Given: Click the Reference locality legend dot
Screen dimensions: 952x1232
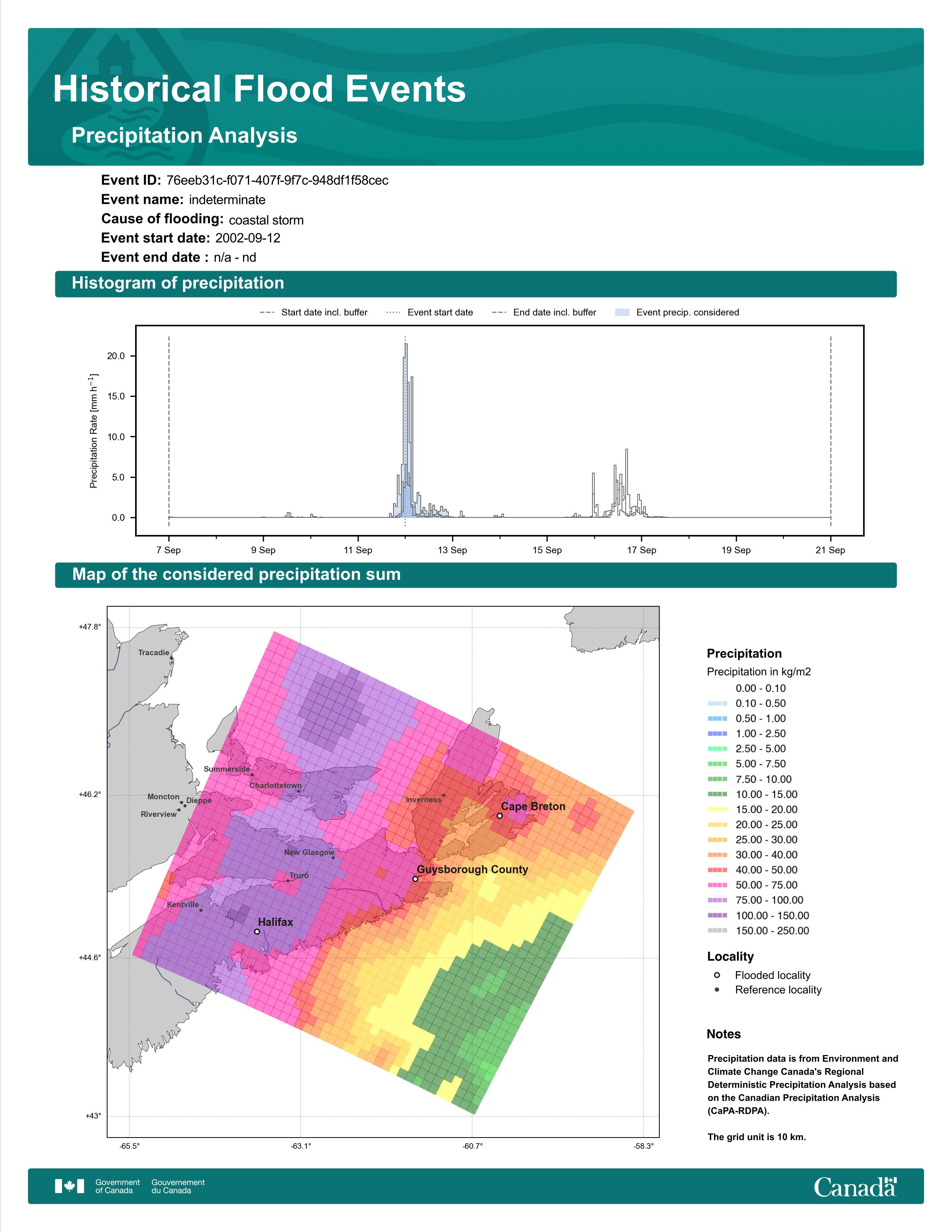Looking at the screenshot, I should [x=717, y=990].
